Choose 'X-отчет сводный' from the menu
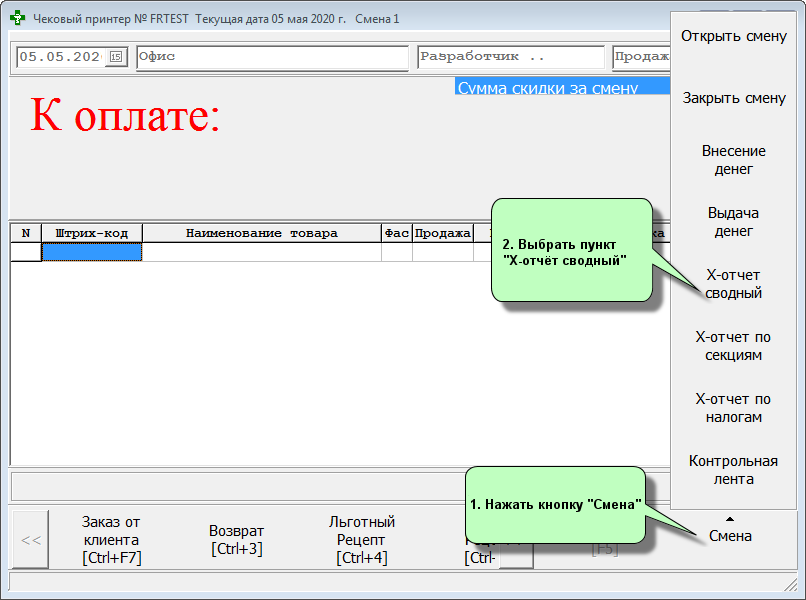Image resolution: width=806 pixels, height=600 pixels. pos(734,284)
